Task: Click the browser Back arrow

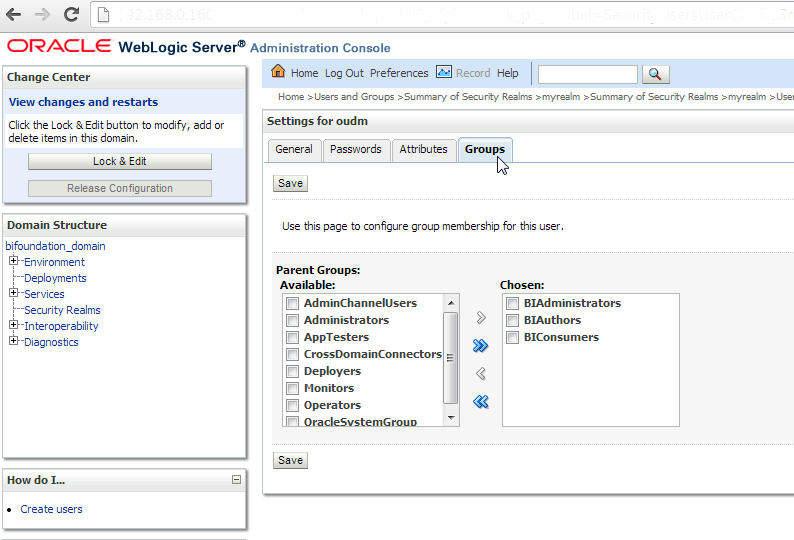Action: (x=14, y=14)
